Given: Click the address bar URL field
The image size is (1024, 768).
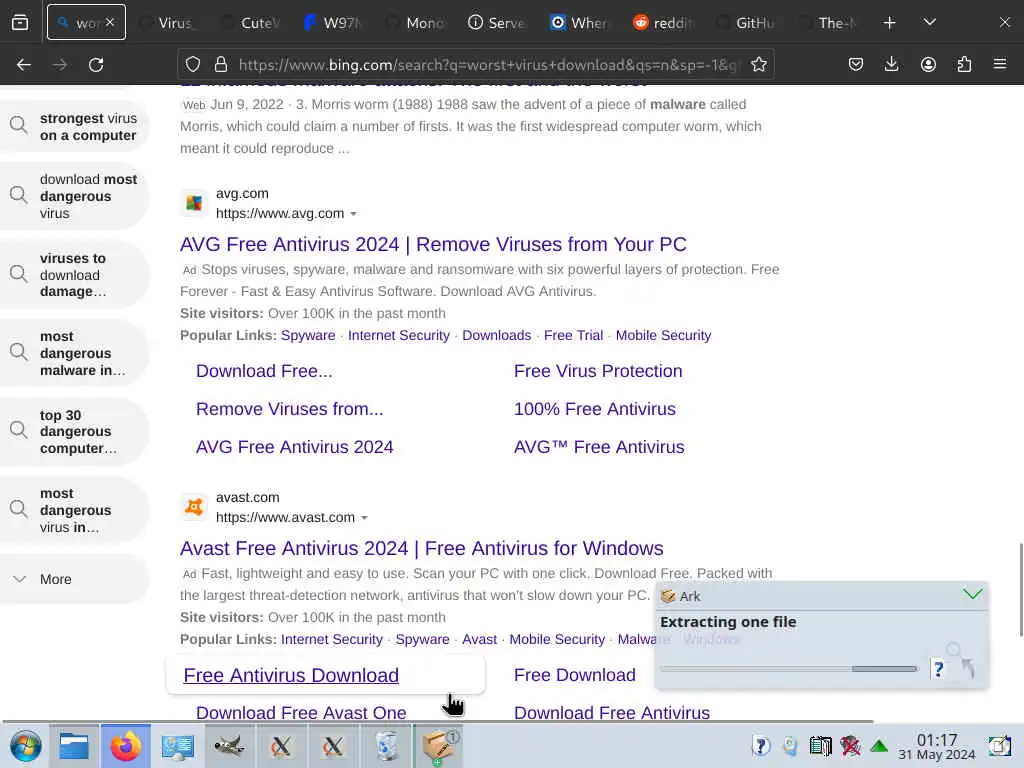Looking at the screenshot, I should (x=487, y=65).
